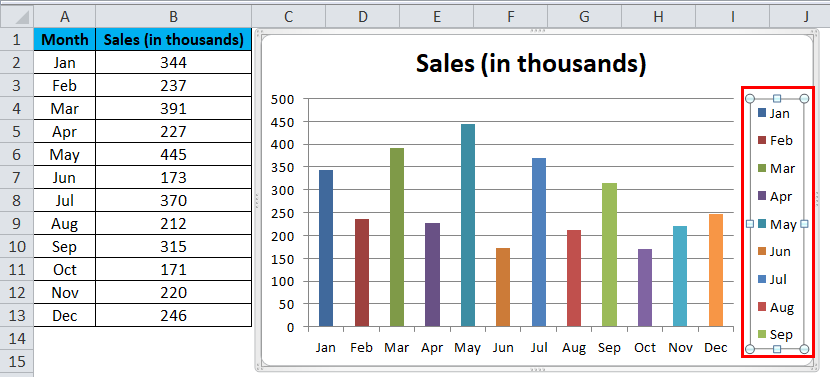Screen dimensions: 830x377
Task: Click the Jan bar in the chart
Action: (326, 248)
